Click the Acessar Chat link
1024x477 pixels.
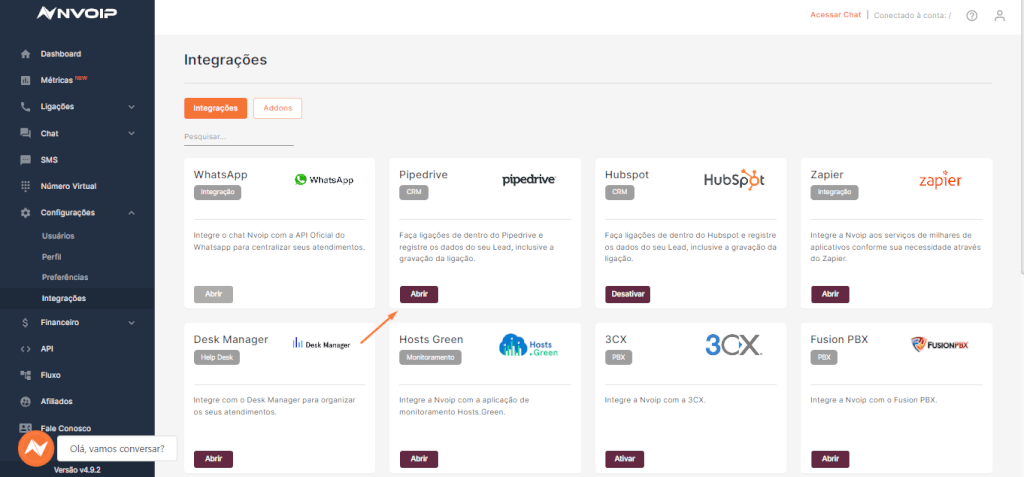click(835, 14)
